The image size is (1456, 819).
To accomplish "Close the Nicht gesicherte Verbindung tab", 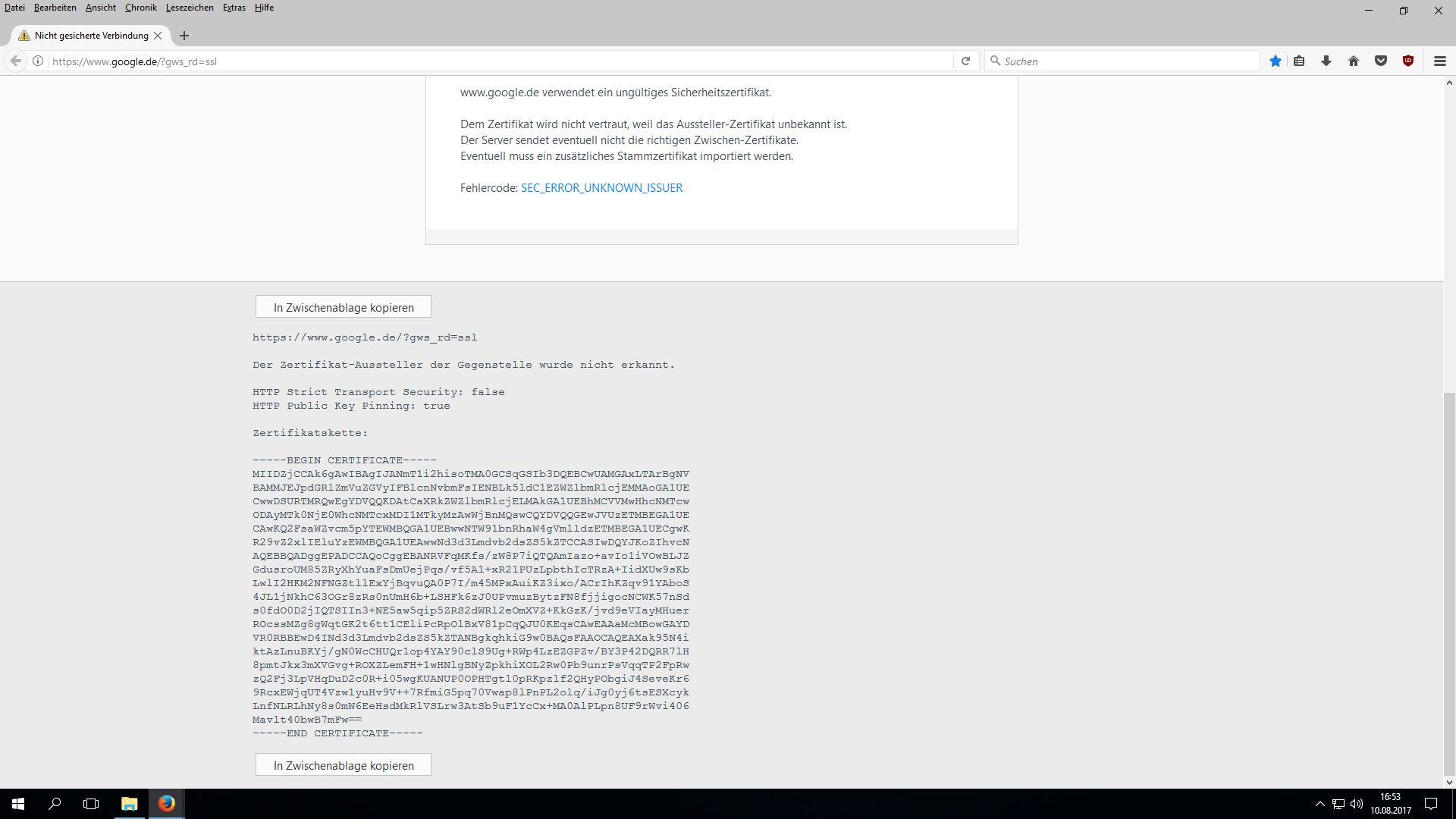I will (158, 36).
